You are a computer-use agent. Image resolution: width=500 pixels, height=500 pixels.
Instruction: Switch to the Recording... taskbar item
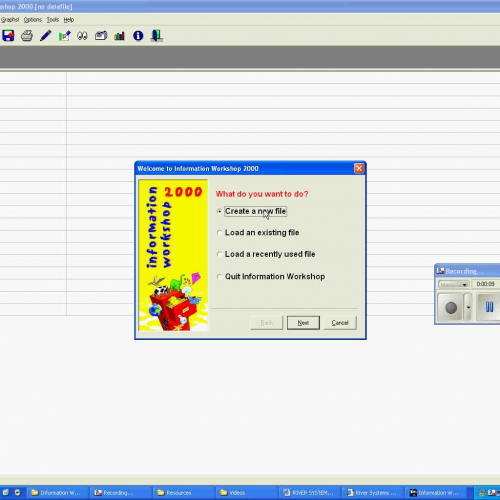[121, 493]
